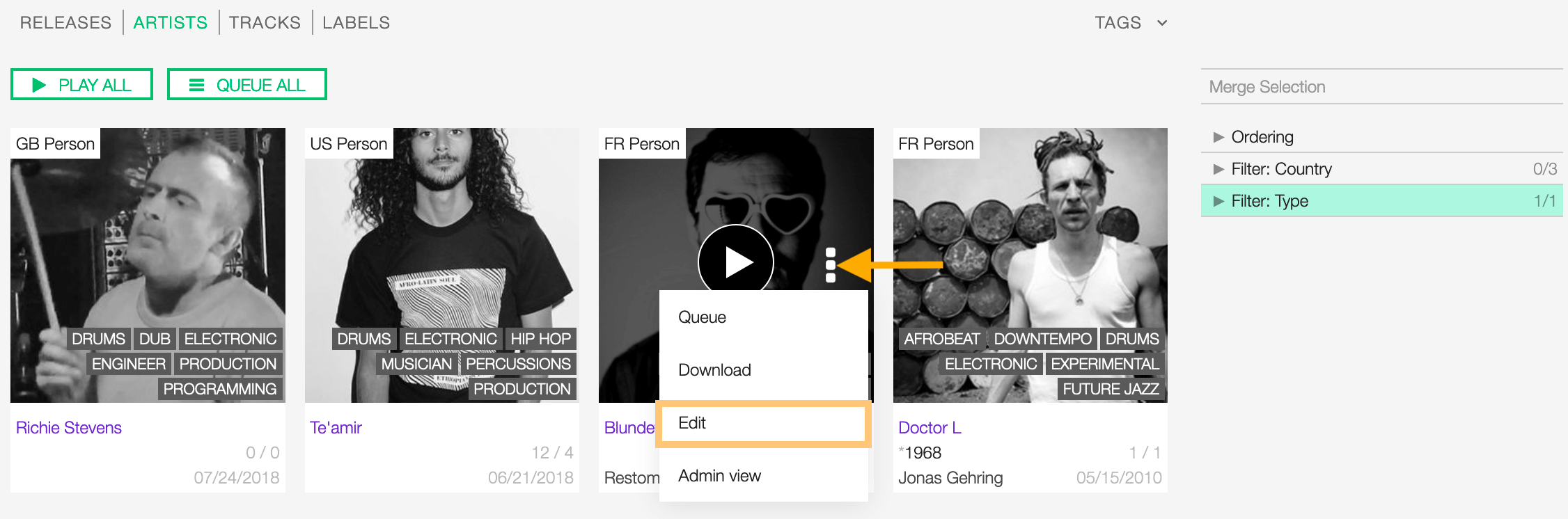The height and width of the screenshot is (519, 1568).
Task: Switch to the Releases tab
Action: 65,23
